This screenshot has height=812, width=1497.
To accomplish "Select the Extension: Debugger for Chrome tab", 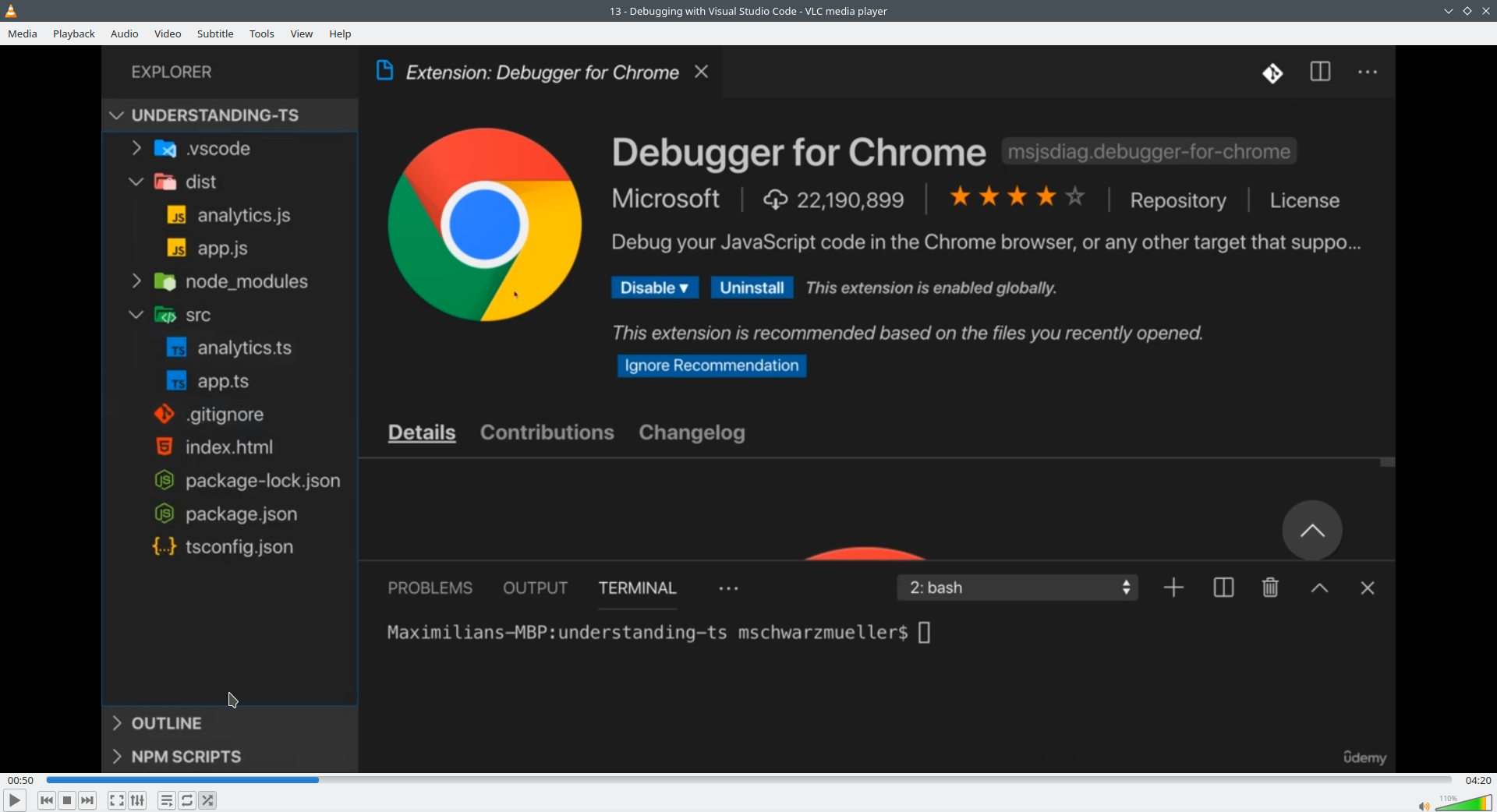I will point(541,72).
